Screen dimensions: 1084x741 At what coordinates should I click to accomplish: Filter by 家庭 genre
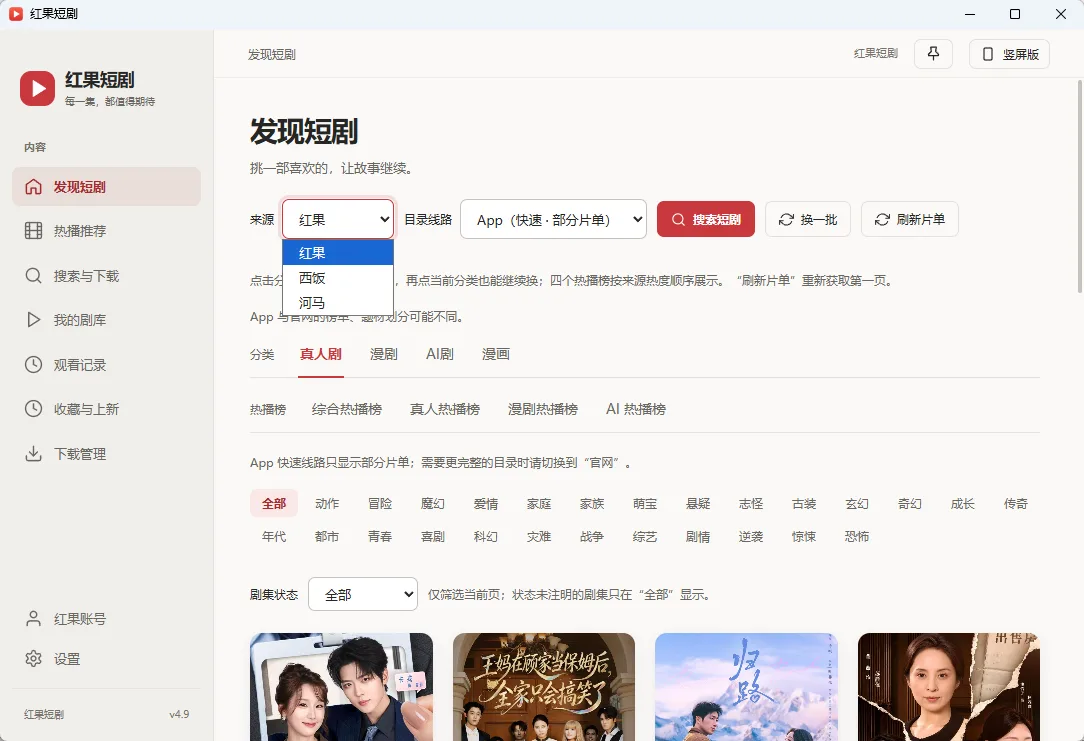click(x=539, y=504)
